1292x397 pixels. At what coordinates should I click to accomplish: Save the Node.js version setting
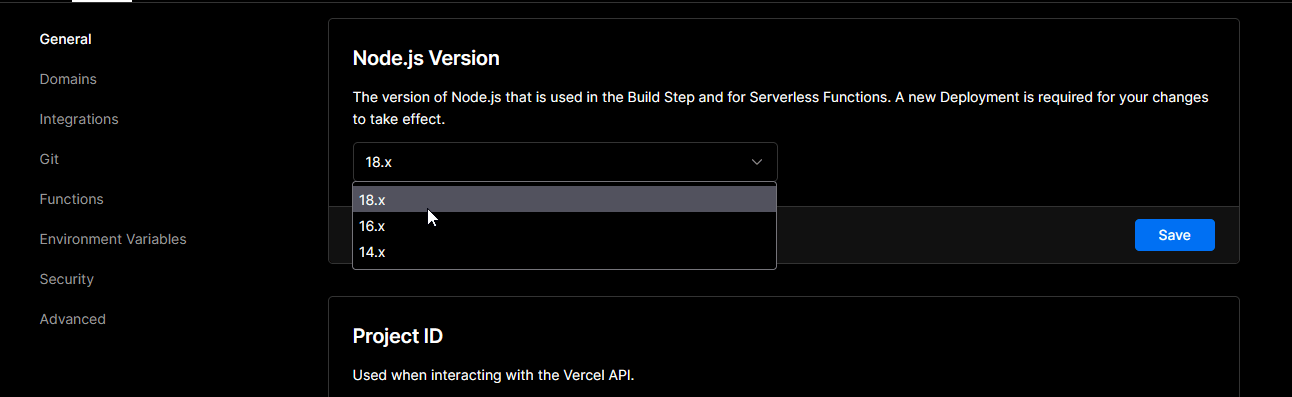coord(1174,235)
